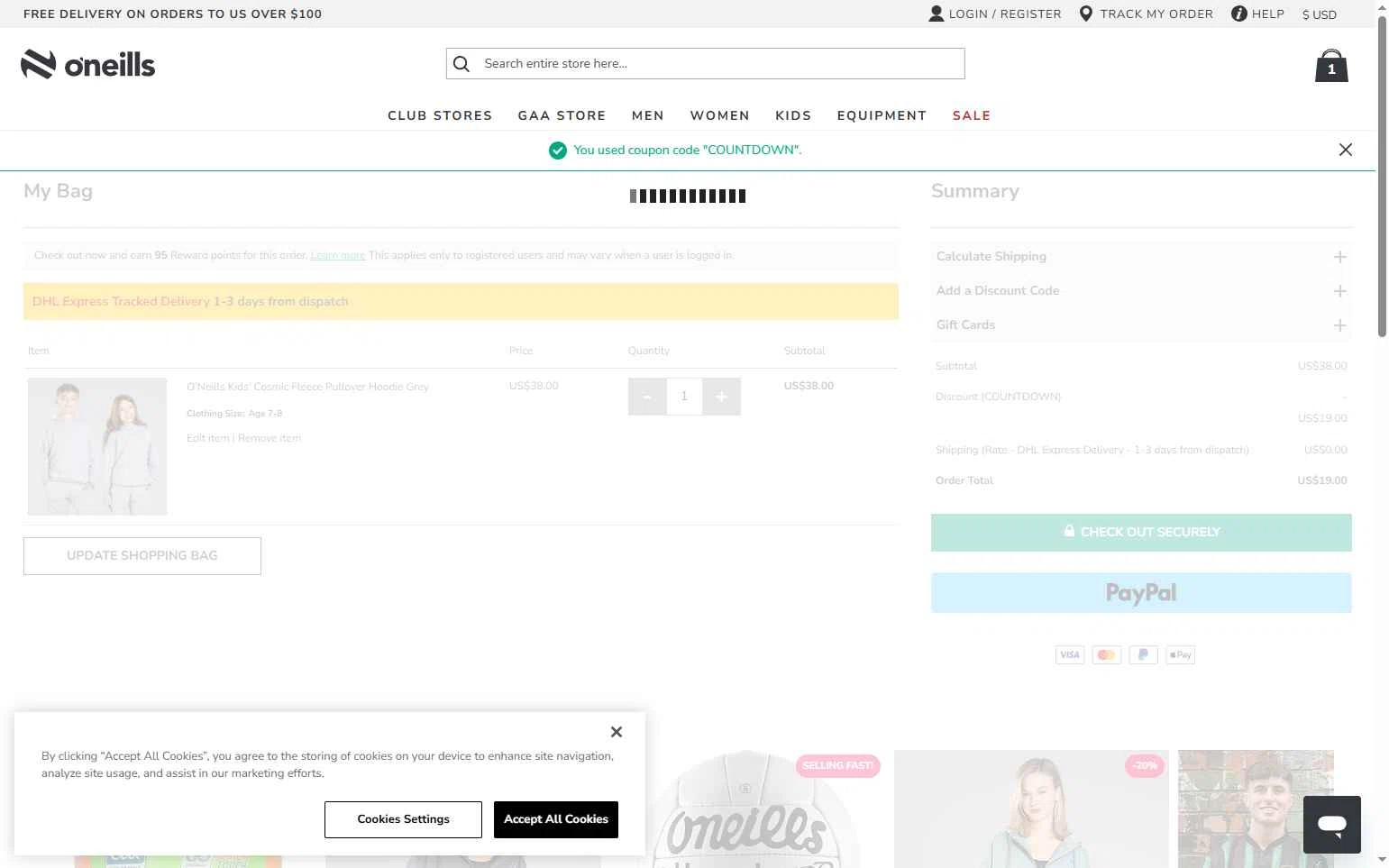Screen dimensions: 1389x868
Task: Close the cookie banner
Action: (x=617, y=732)
